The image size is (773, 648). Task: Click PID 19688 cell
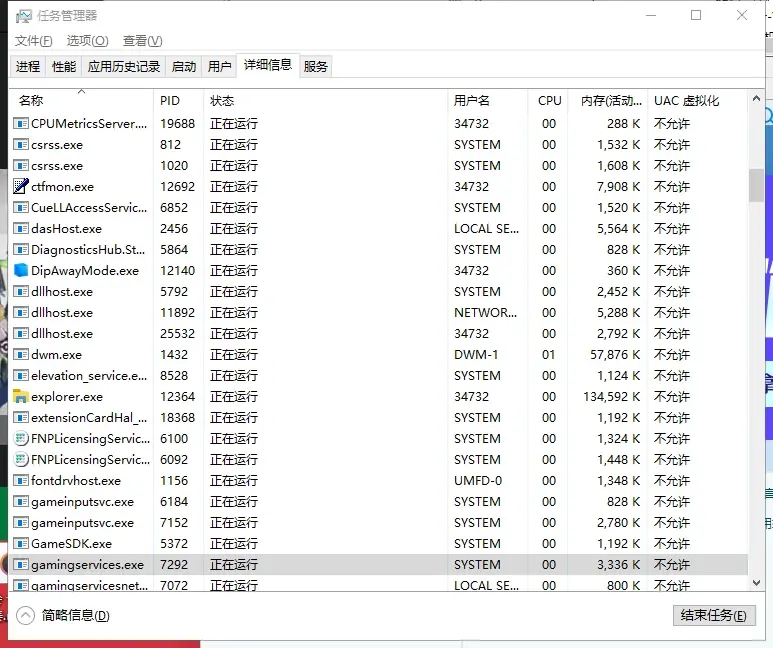pos(177,123)
